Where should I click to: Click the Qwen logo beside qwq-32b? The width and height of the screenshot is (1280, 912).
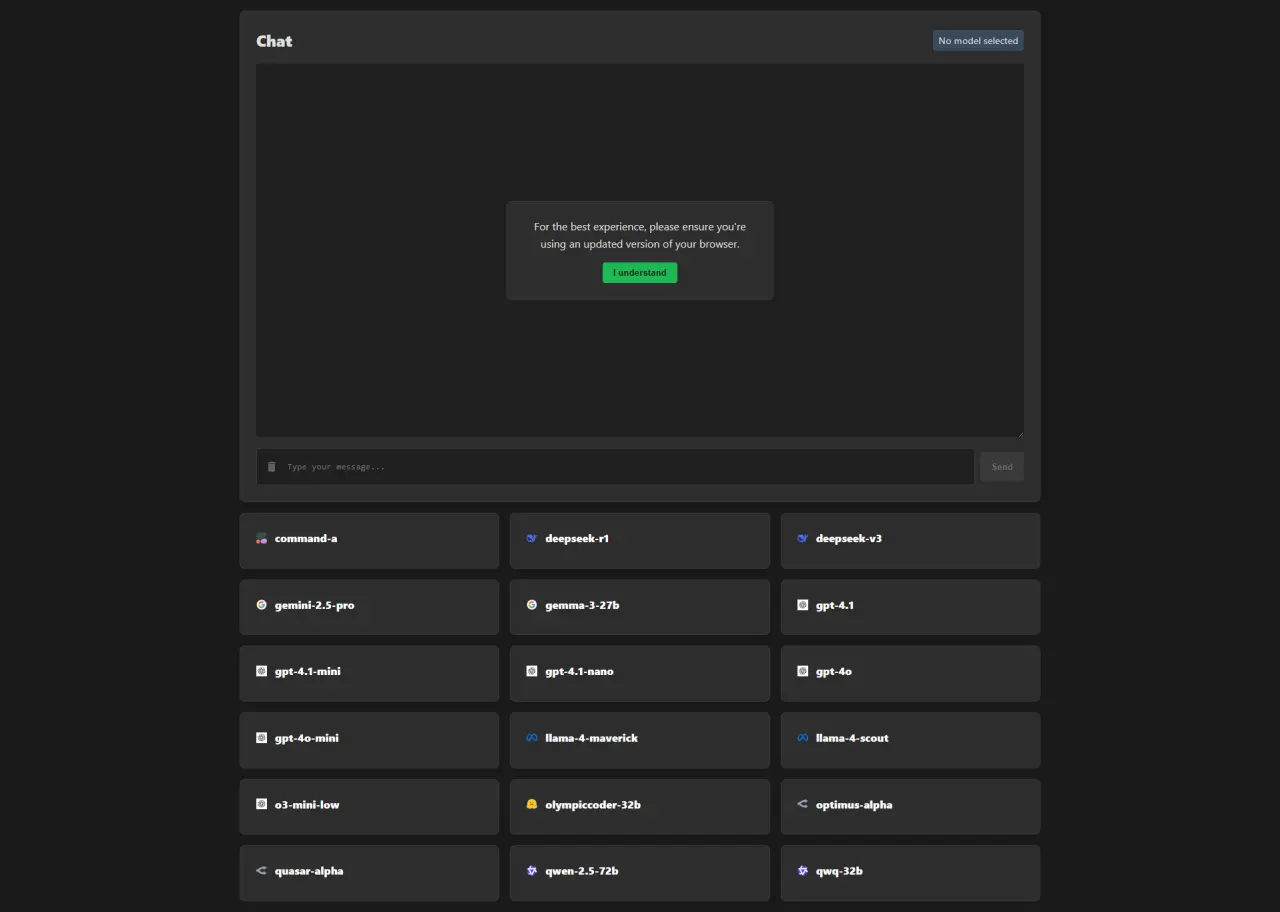tap(802, 871)
